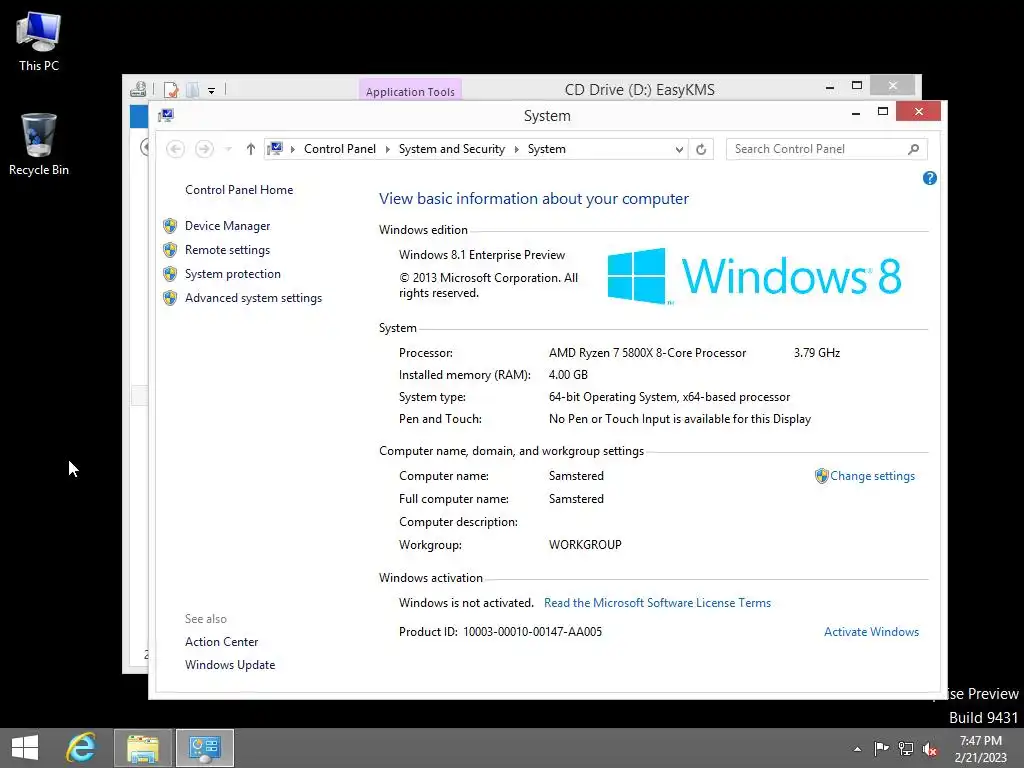
Task: Click WORKGROUP value text
Action: tap(585, 545)
